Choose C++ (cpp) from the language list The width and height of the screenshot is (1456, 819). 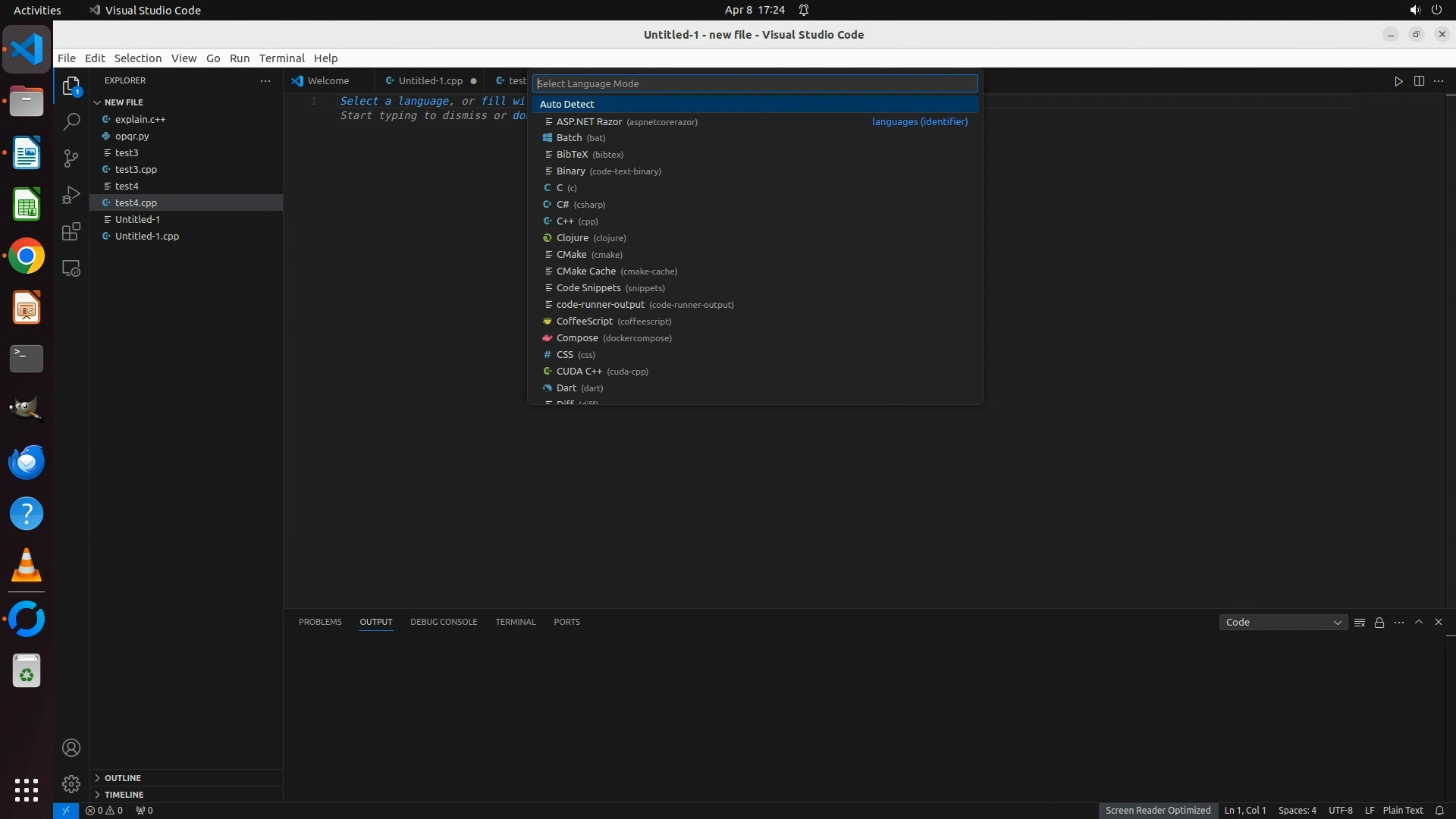coord(576,221)
